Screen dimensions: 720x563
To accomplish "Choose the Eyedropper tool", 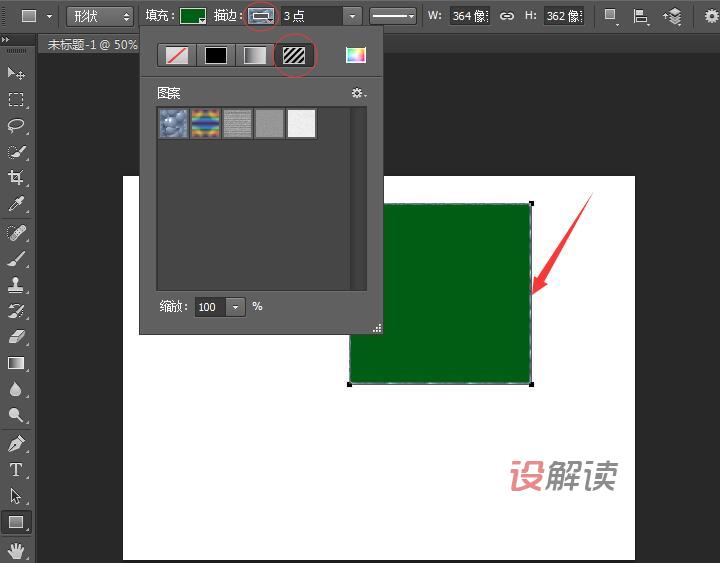I will coord(16,204).
